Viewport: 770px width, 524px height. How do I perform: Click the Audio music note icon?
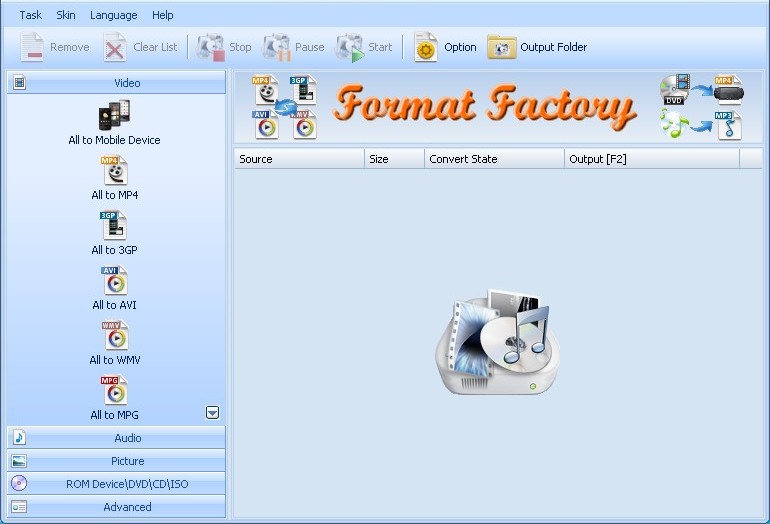19,438
